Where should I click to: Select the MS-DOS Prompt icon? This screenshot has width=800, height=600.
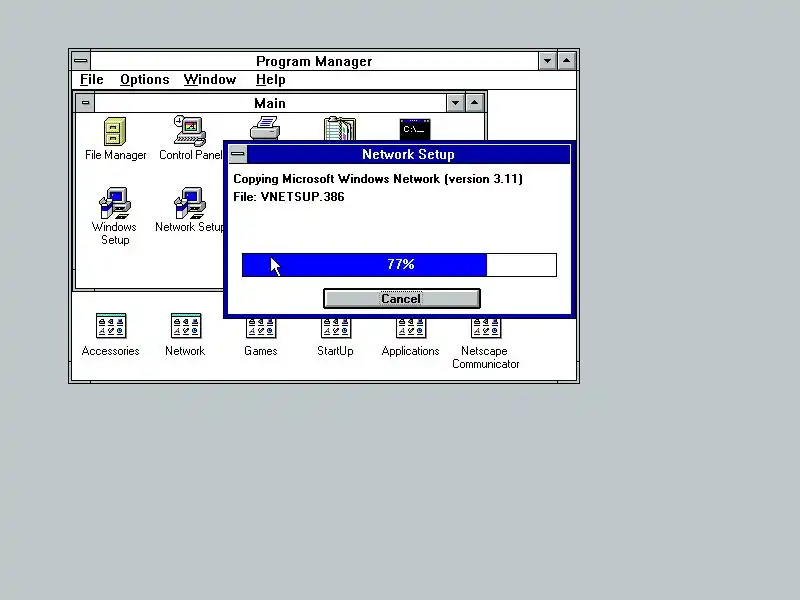(x=415, y=129)
